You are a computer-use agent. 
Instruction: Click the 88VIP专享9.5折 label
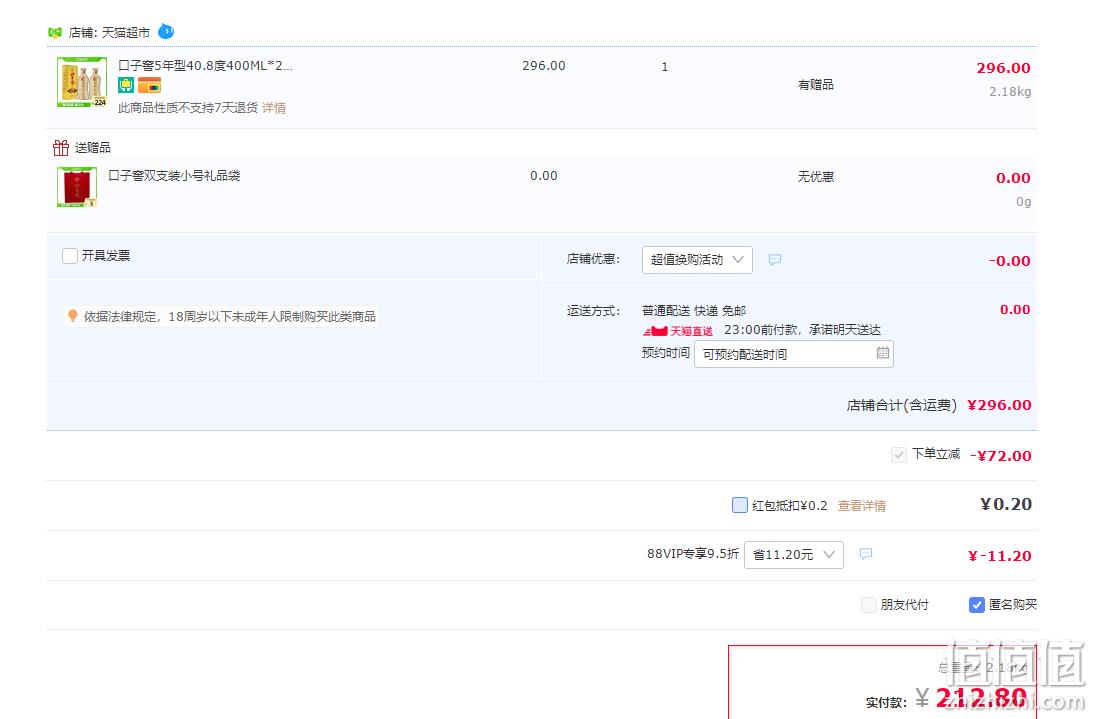click(692, 554)
